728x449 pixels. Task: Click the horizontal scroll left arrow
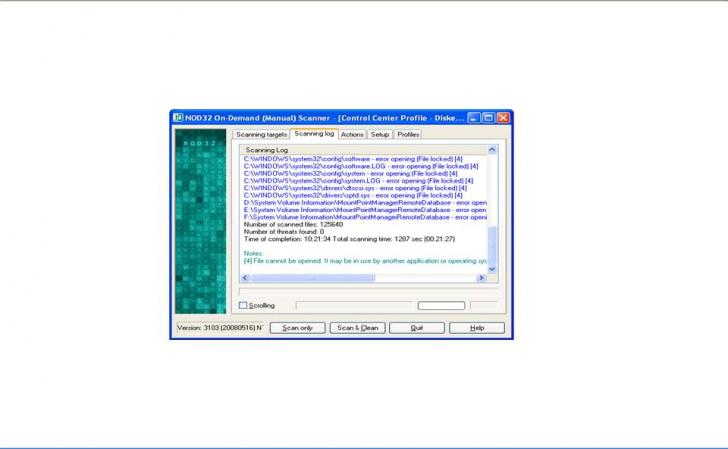tap(245, 278)
